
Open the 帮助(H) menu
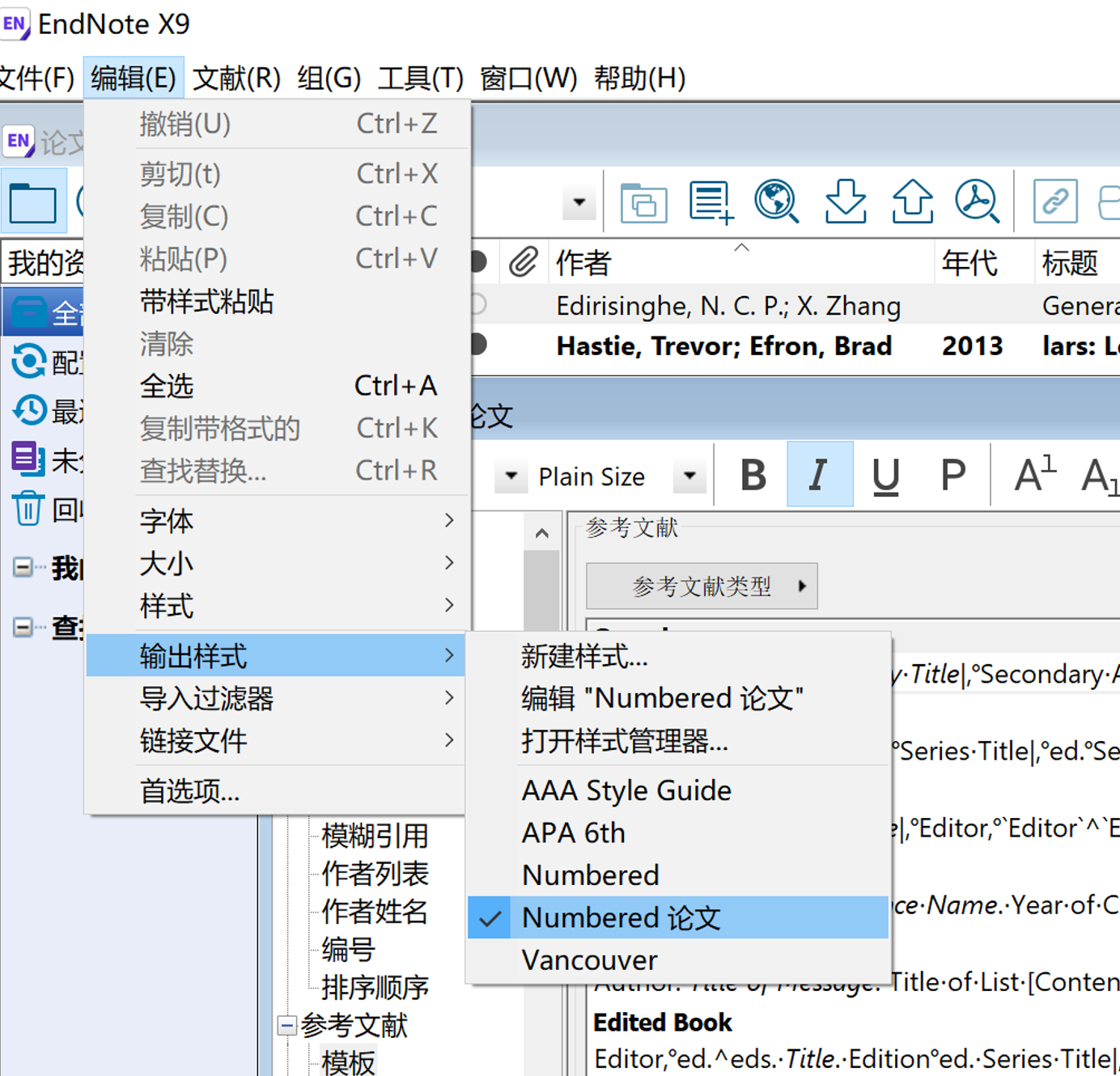[x=639, y=78]
